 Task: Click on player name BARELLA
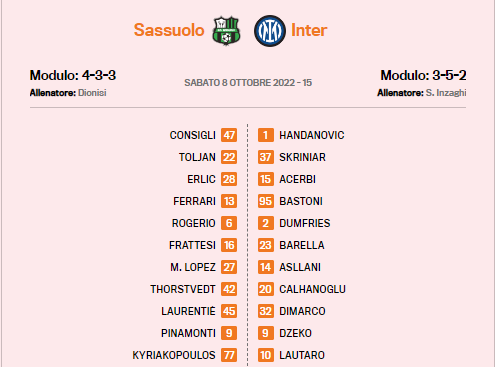tap(302, 245)
